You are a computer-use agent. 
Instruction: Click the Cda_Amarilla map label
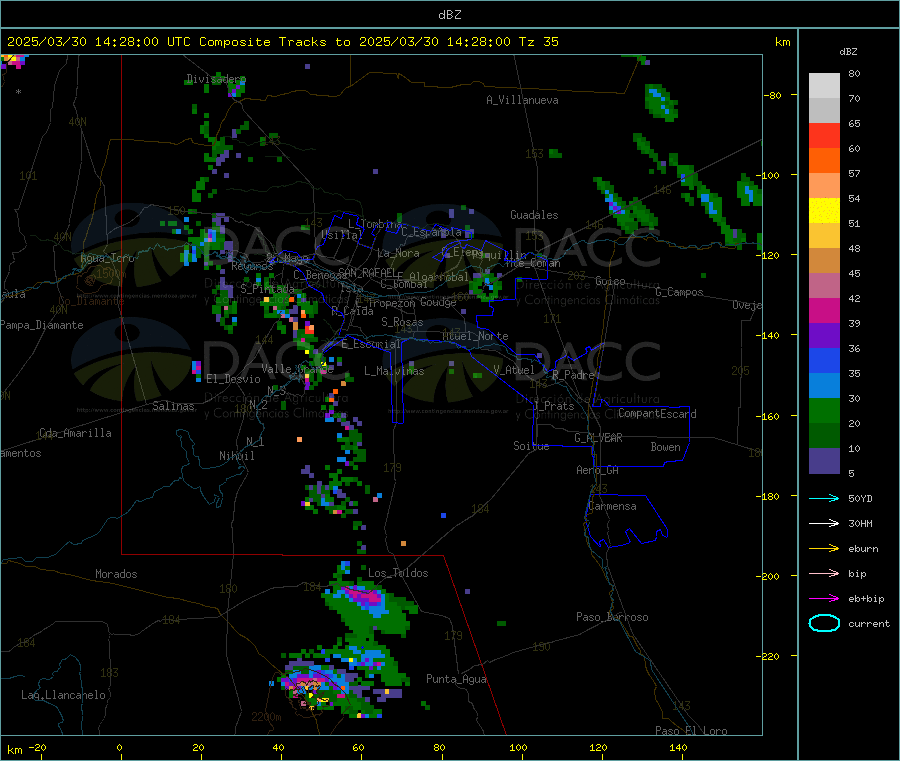pyautogui.click(x=75, y=433)
